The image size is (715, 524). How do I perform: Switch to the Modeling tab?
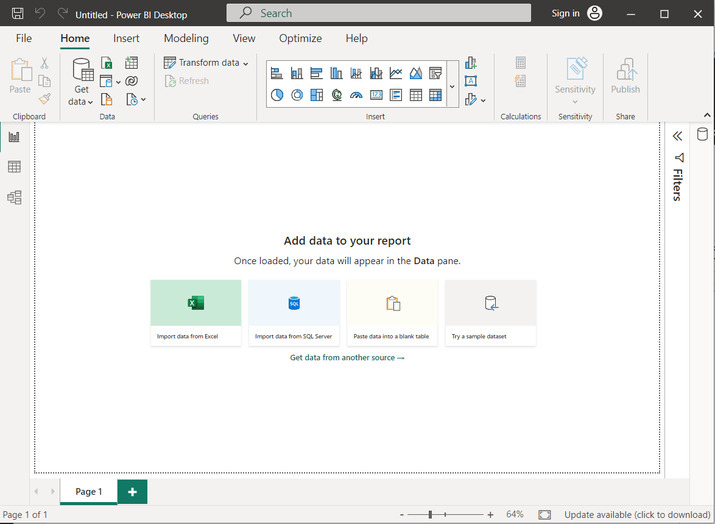point(186,38)
